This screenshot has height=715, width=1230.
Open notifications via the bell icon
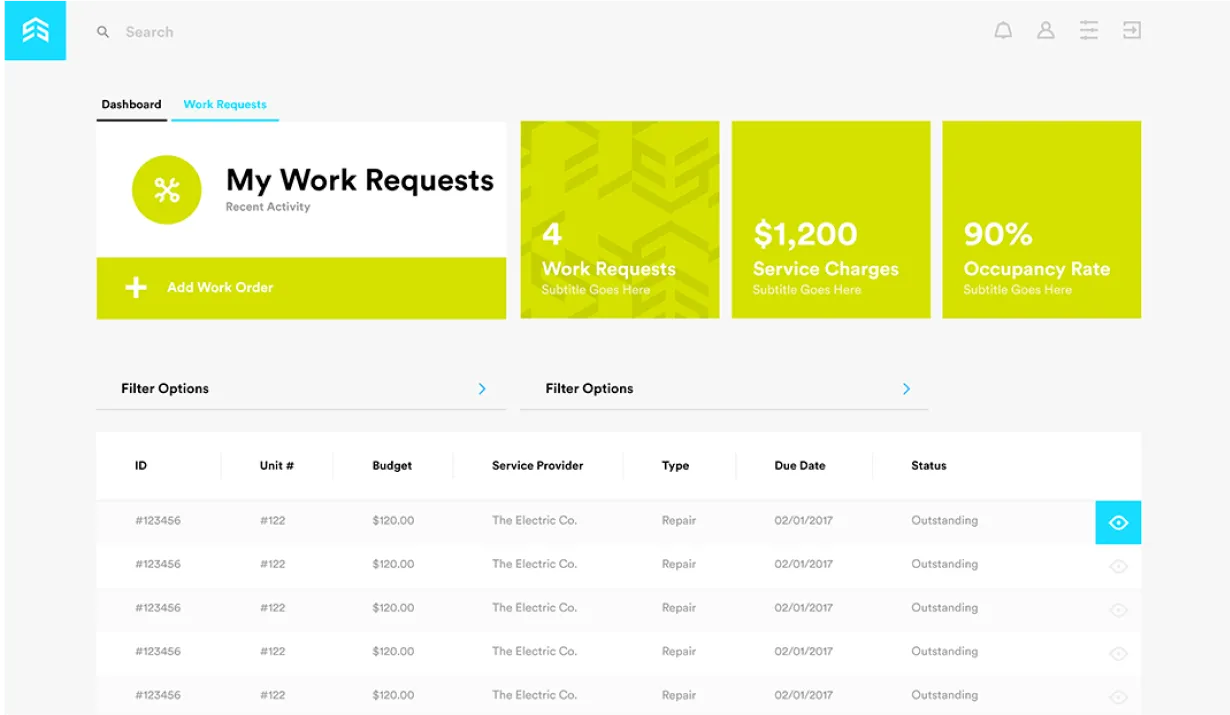[1003, 31]
